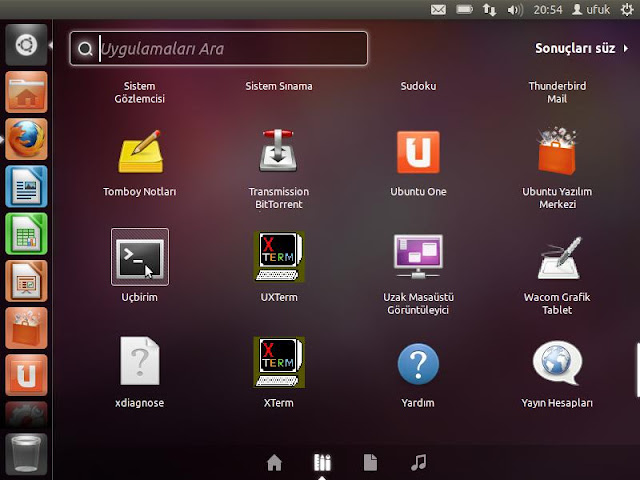
Task: Switch to the Files lens tab
Action: (370, 462)
